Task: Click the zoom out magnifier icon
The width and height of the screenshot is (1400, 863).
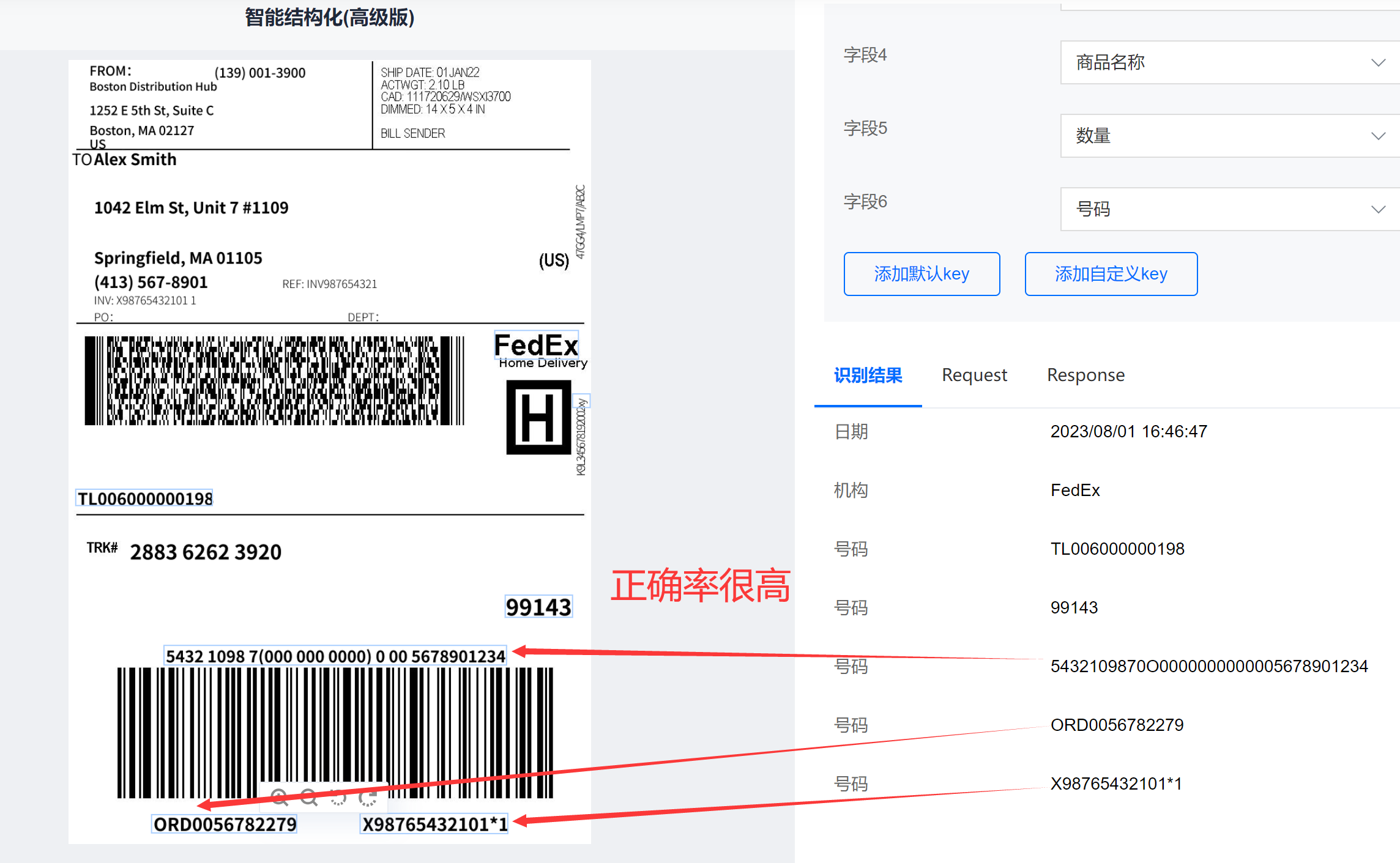Action: click(x=309, y=797)
